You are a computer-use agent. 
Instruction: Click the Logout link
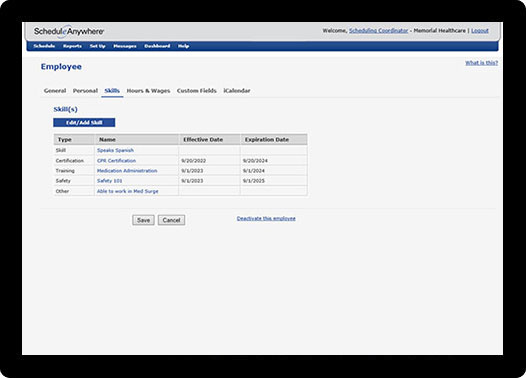(480, 31)
